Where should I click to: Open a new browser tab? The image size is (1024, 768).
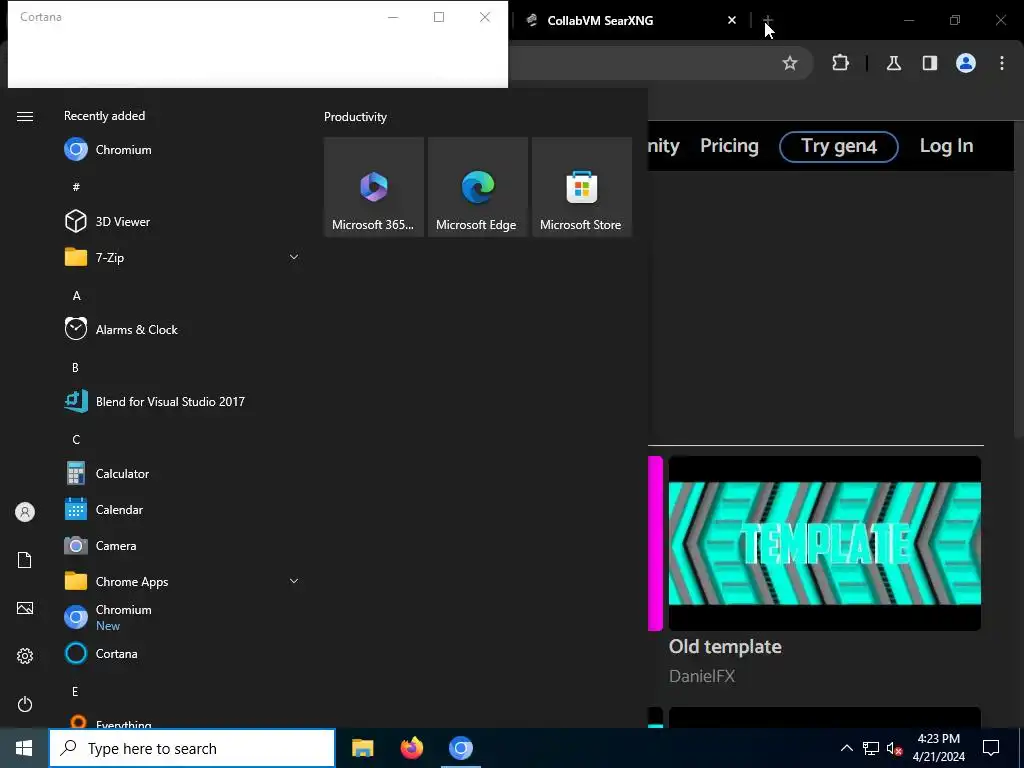click(768, 20)
